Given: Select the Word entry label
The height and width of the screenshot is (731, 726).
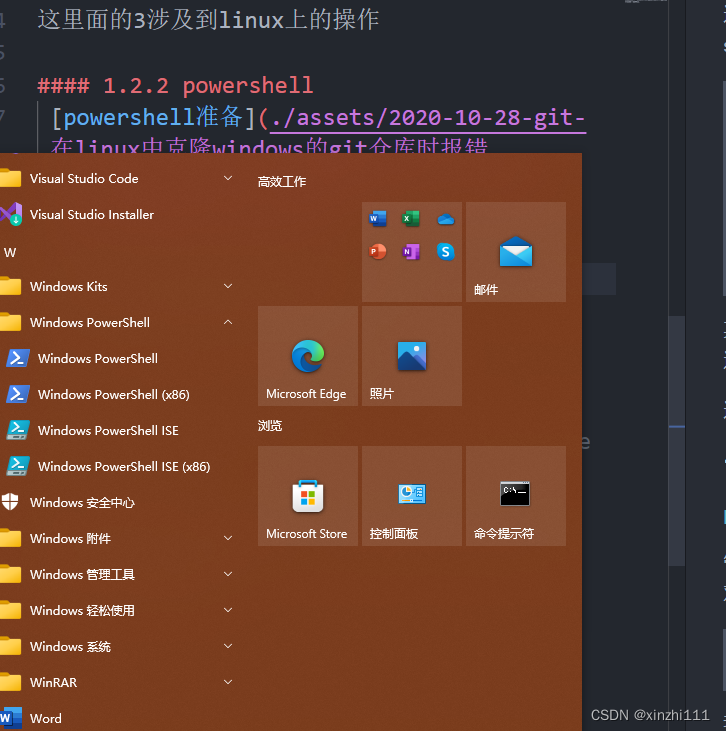Looking at the screenshot, I should click(46, 718).
